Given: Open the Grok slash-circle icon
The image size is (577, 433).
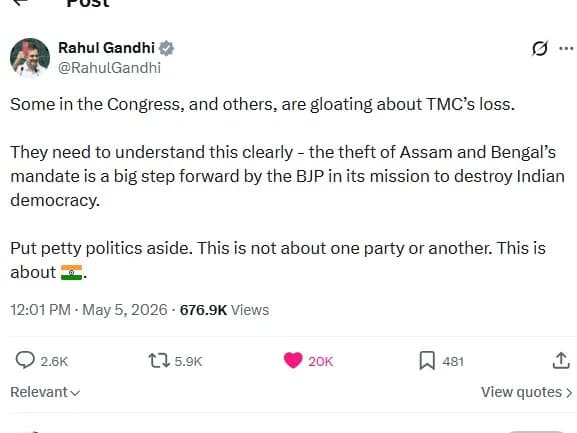Looking at the screenshot, I should pyautogui.click(x=540, y=48).
